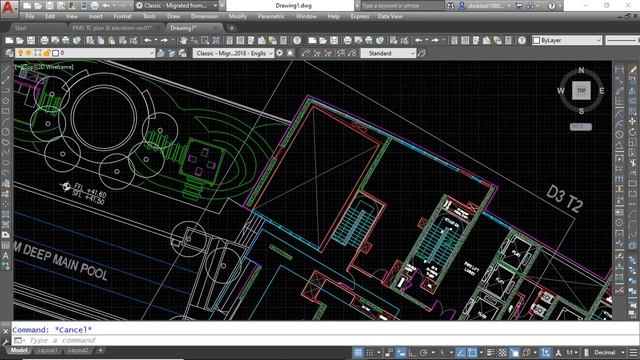Toggle Object Snap Tracking in status bar
Viewport: 640px width, 360px height.
pos(460,352)
